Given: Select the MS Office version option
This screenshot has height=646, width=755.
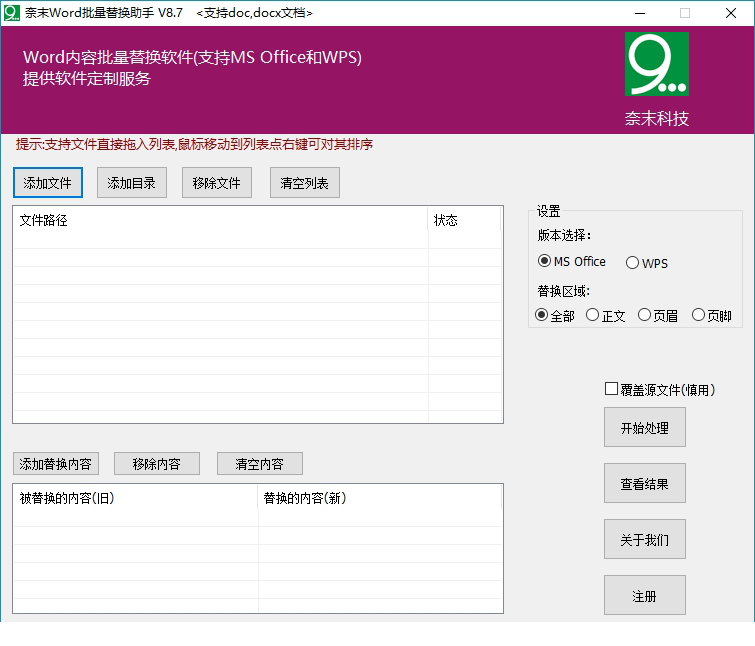Looking at the screenshot, I should (545, 261).
